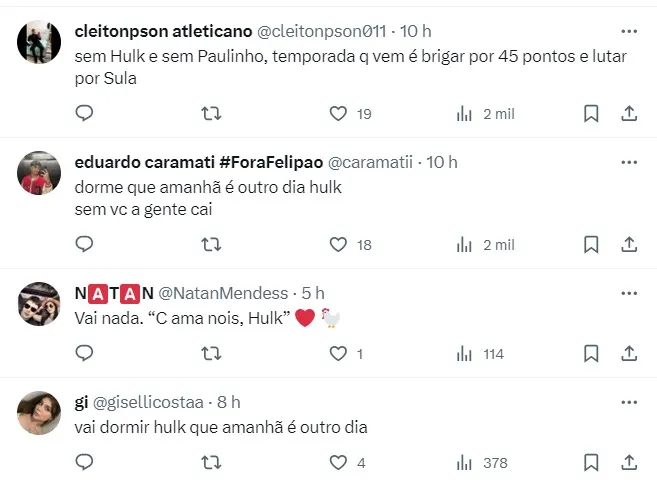This screenshot has width=657, height=480.
Task: Open more options on cleitonpson's tweet
Action: tap(628, 32)
